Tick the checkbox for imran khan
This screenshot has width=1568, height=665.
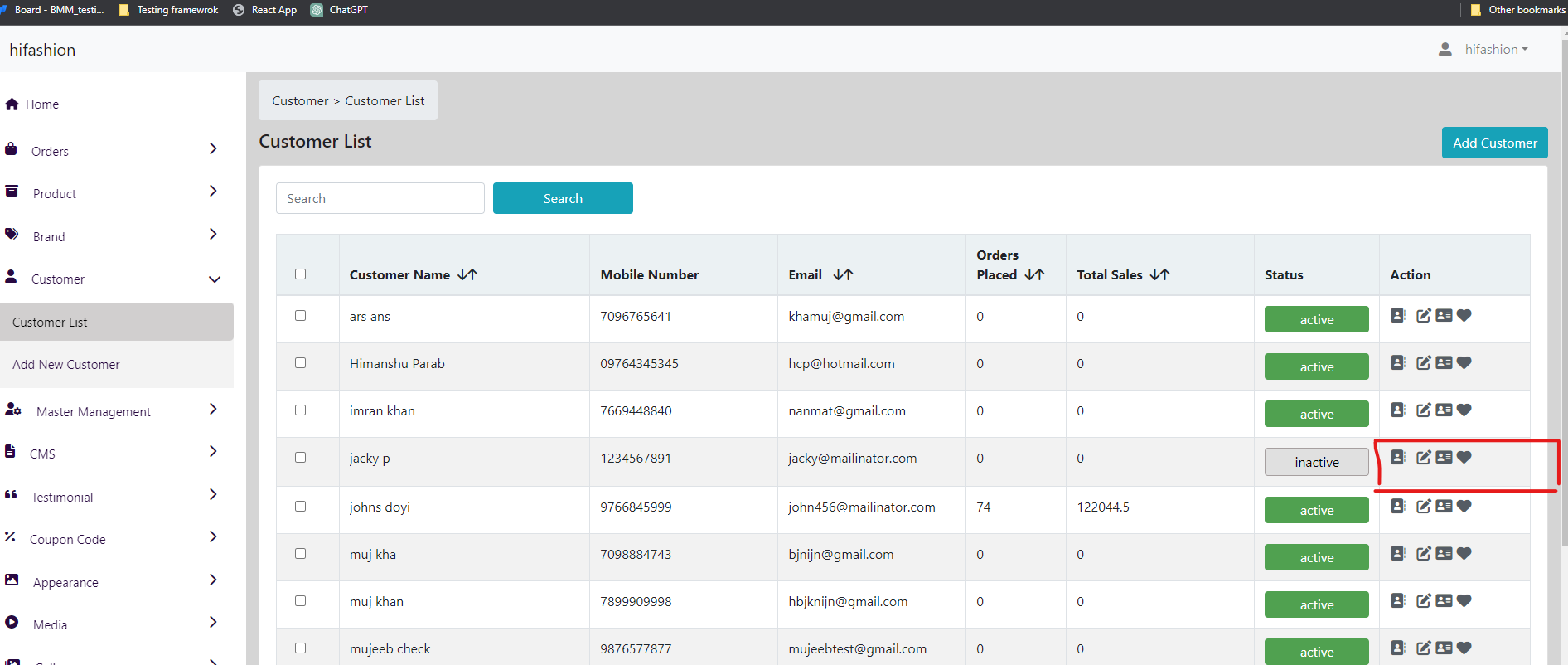[300, 410]
